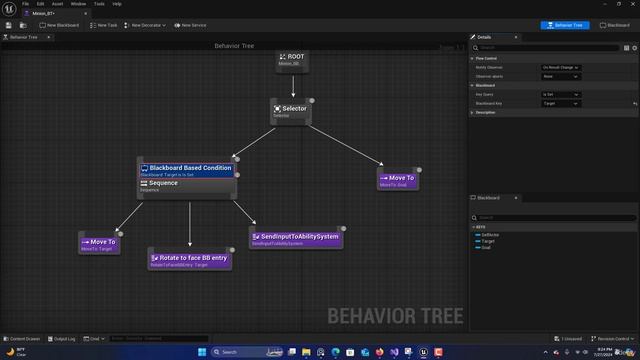640x360 pixels.
Task: Switch to Blackboard mode button
Action: click(615, 25)
